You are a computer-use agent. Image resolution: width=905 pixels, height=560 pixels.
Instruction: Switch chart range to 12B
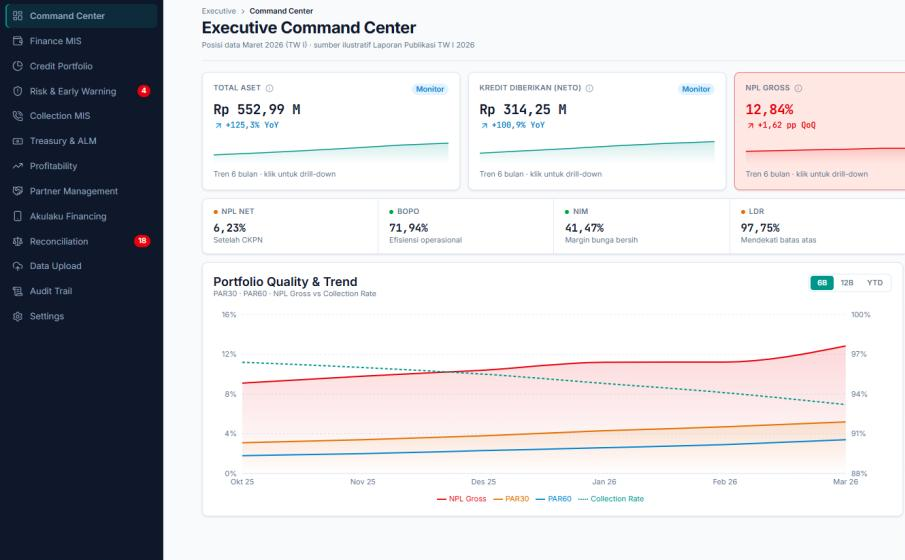(847, 283)
